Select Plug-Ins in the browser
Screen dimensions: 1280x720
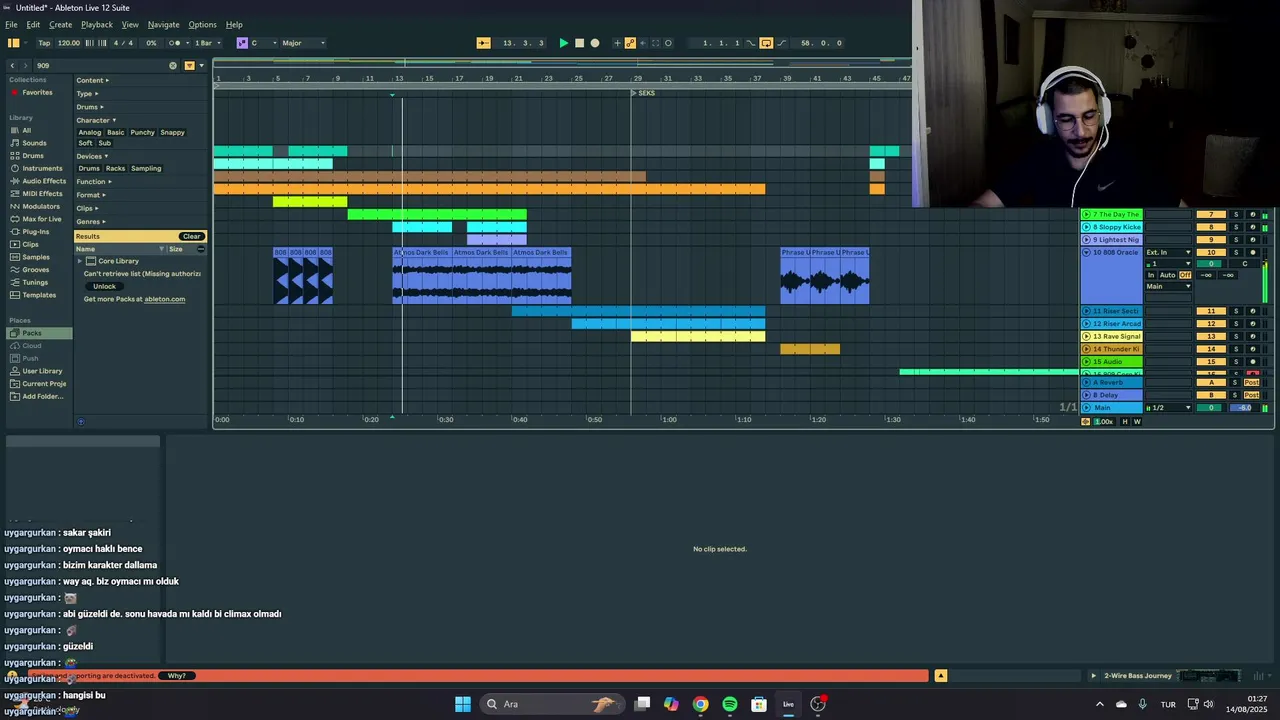click(x=36, y=232)
